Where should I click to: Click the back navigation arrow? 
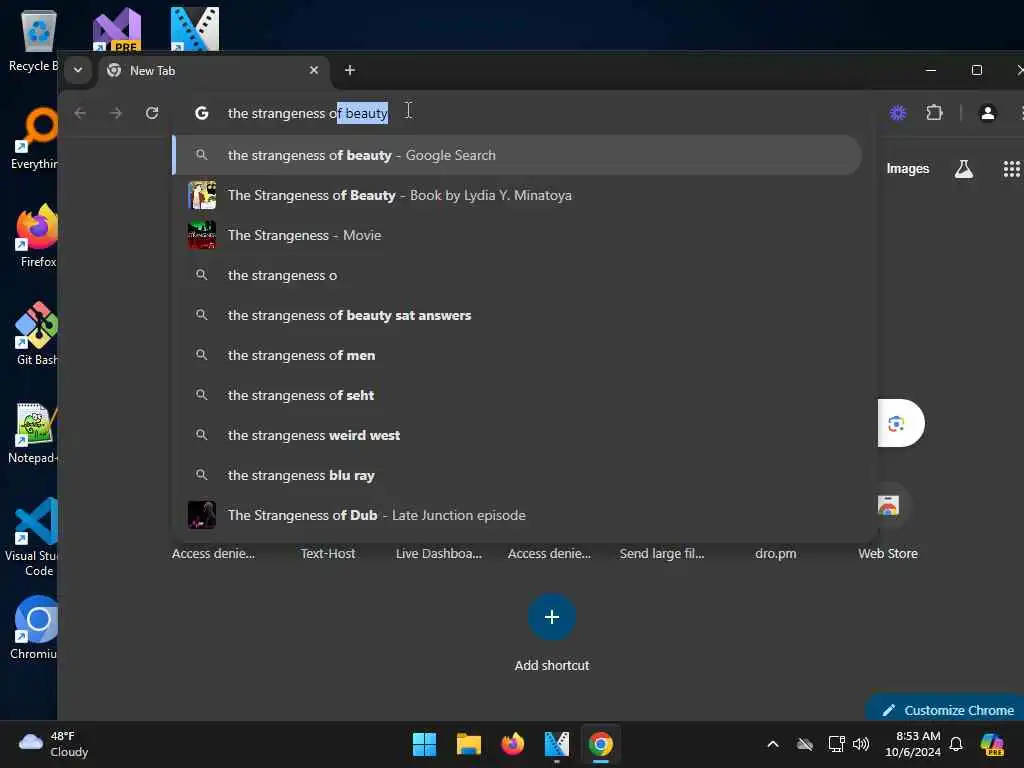click(80, 113)
